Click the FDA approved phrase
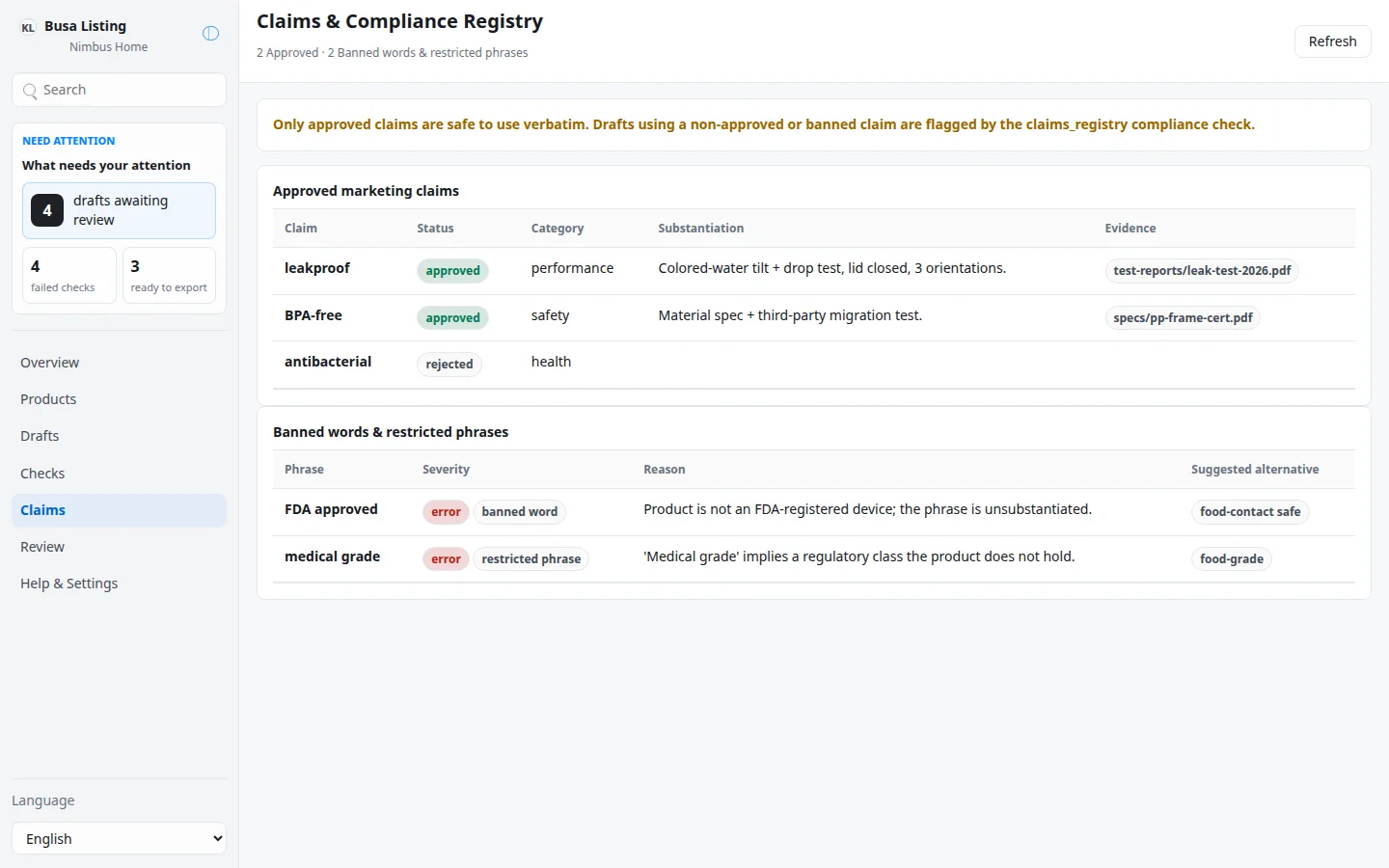 331,509
